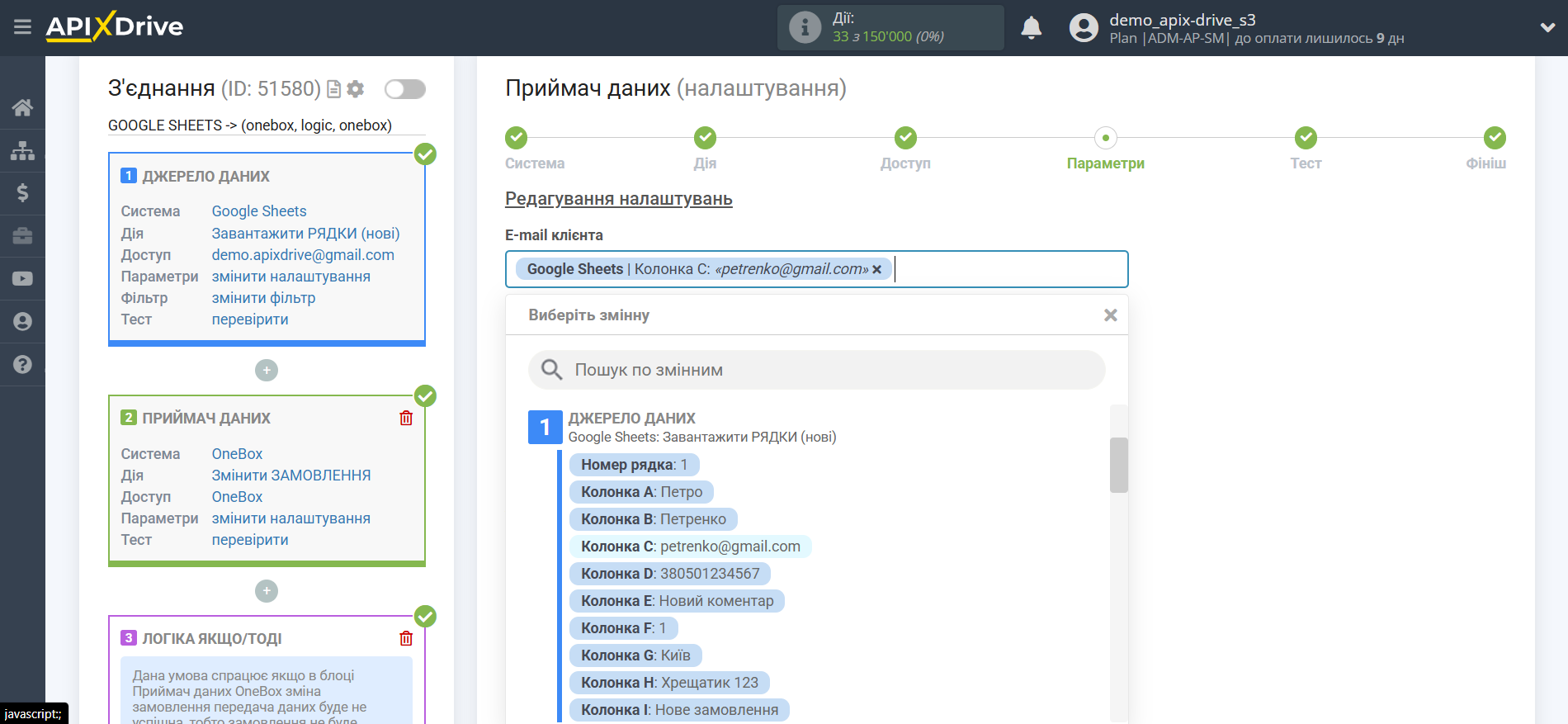Click the ApiX-Drive logo
Screen dimensions: 1568x724
coord(115,26)
